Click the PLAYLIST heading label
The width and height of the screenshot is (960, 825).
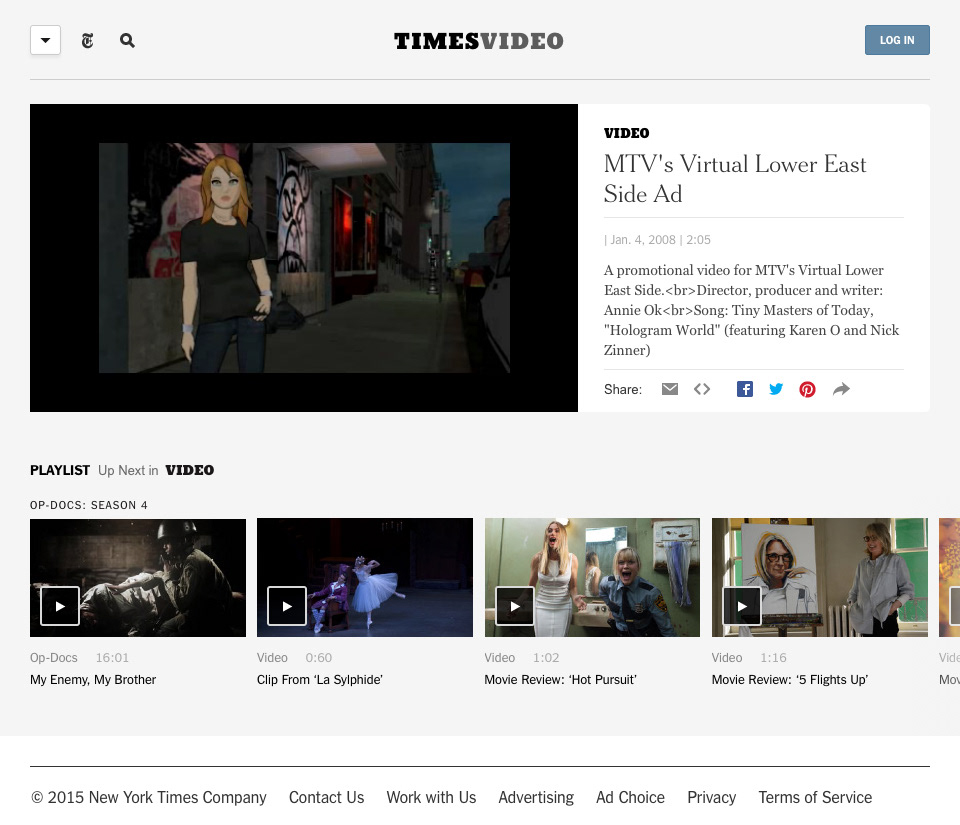click(x=60, y=470)
